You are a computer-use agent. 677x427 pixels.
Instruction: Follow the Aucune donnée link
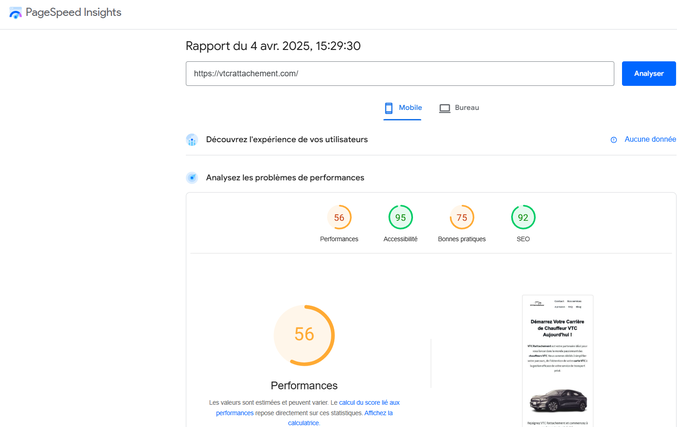(650, 139)
